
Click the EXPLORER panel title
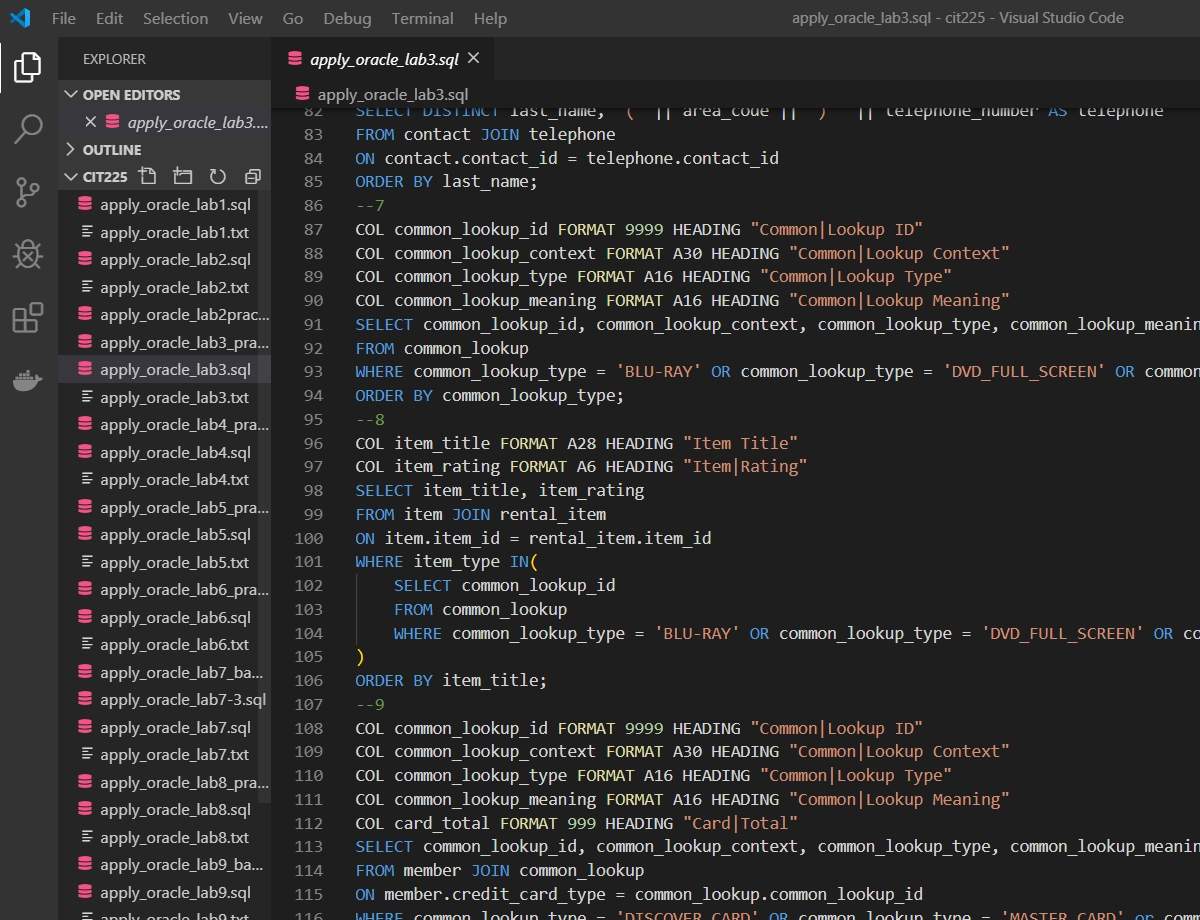pos(114,59)
